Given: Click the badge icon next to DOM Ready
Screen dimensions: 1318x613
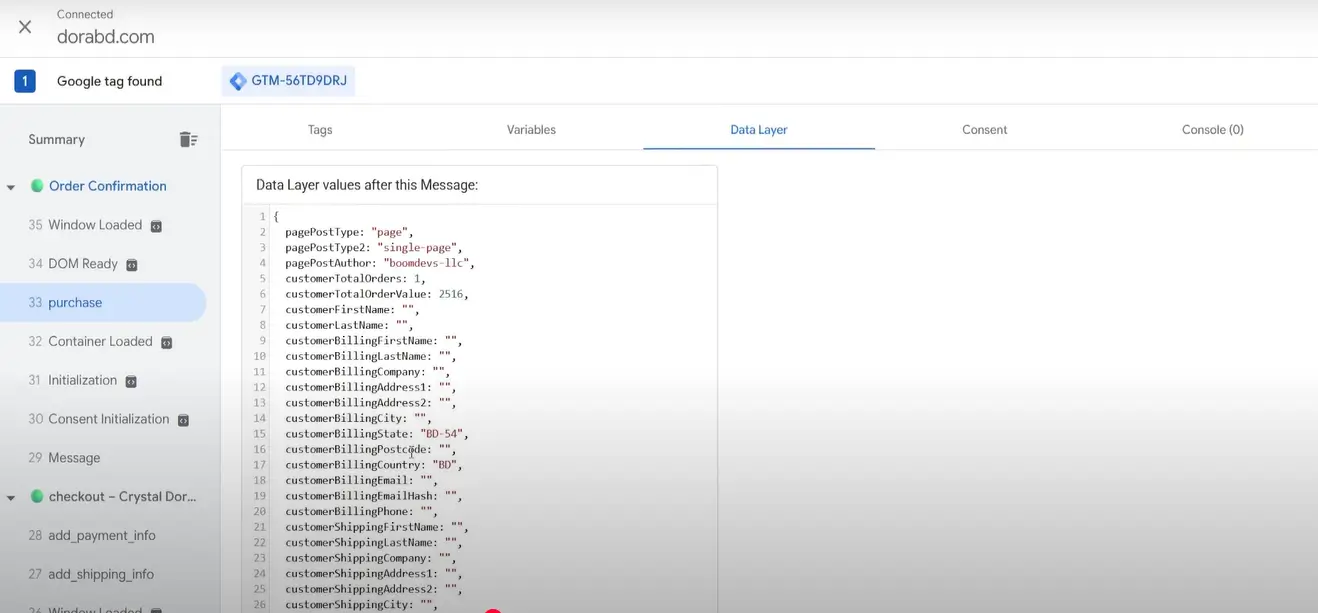Looking at the screenshot, I should (x=131, y=265).
